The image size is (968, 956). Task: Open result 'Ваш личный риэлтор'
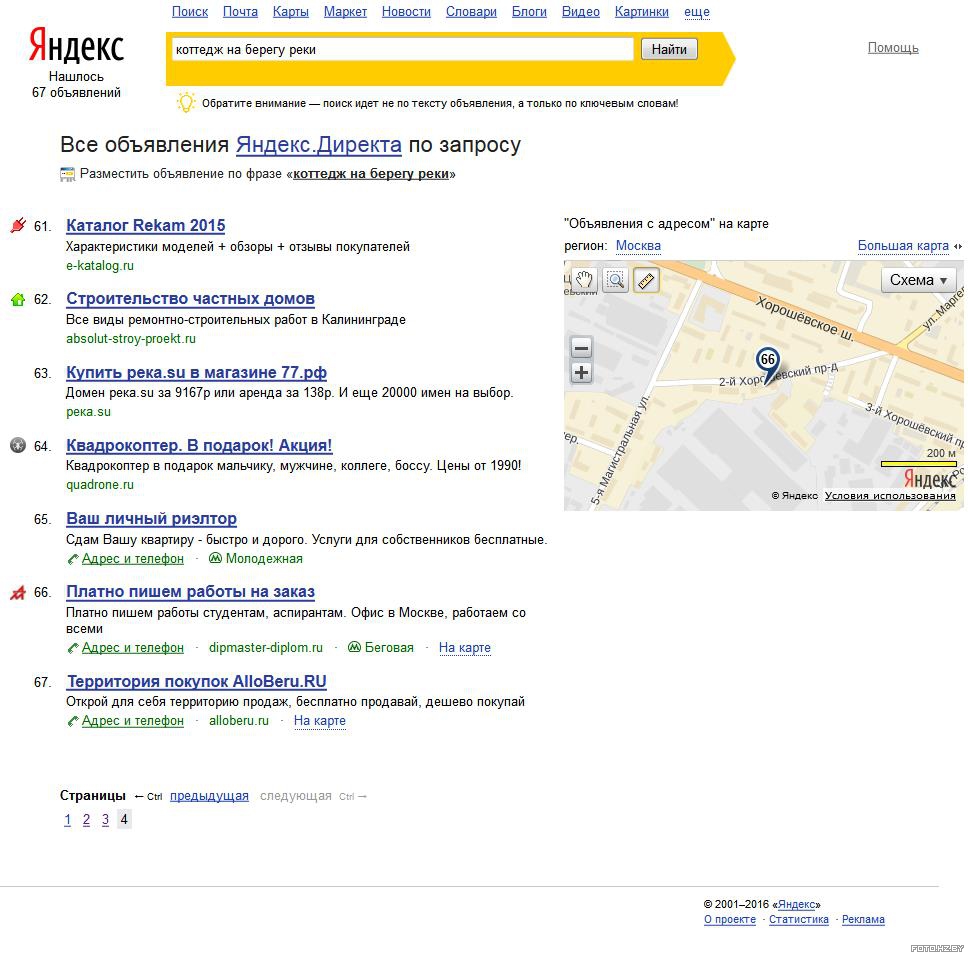click(x=151, y=518)
